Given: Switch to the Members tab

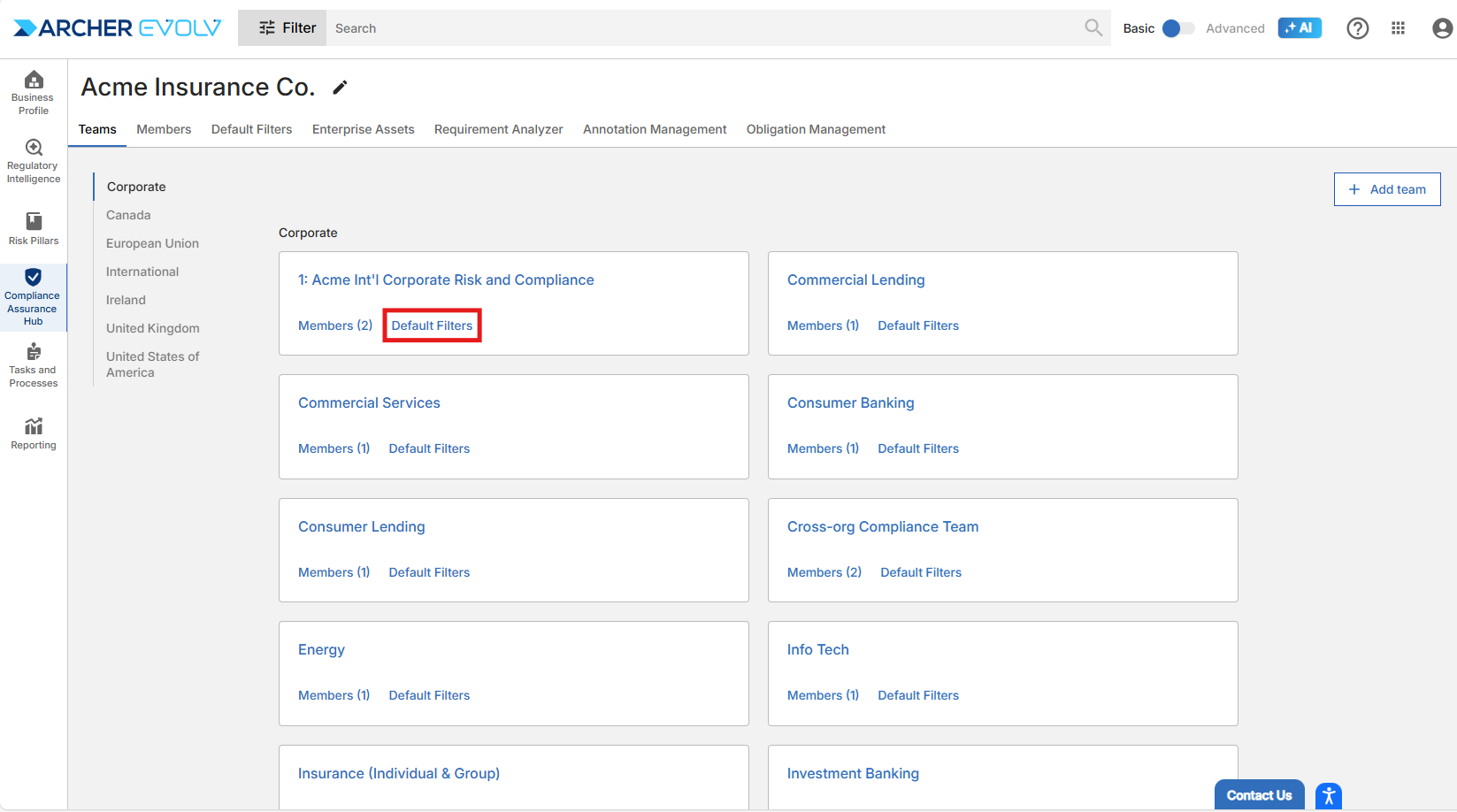Looking at the screenshot, I should (164, 129).
